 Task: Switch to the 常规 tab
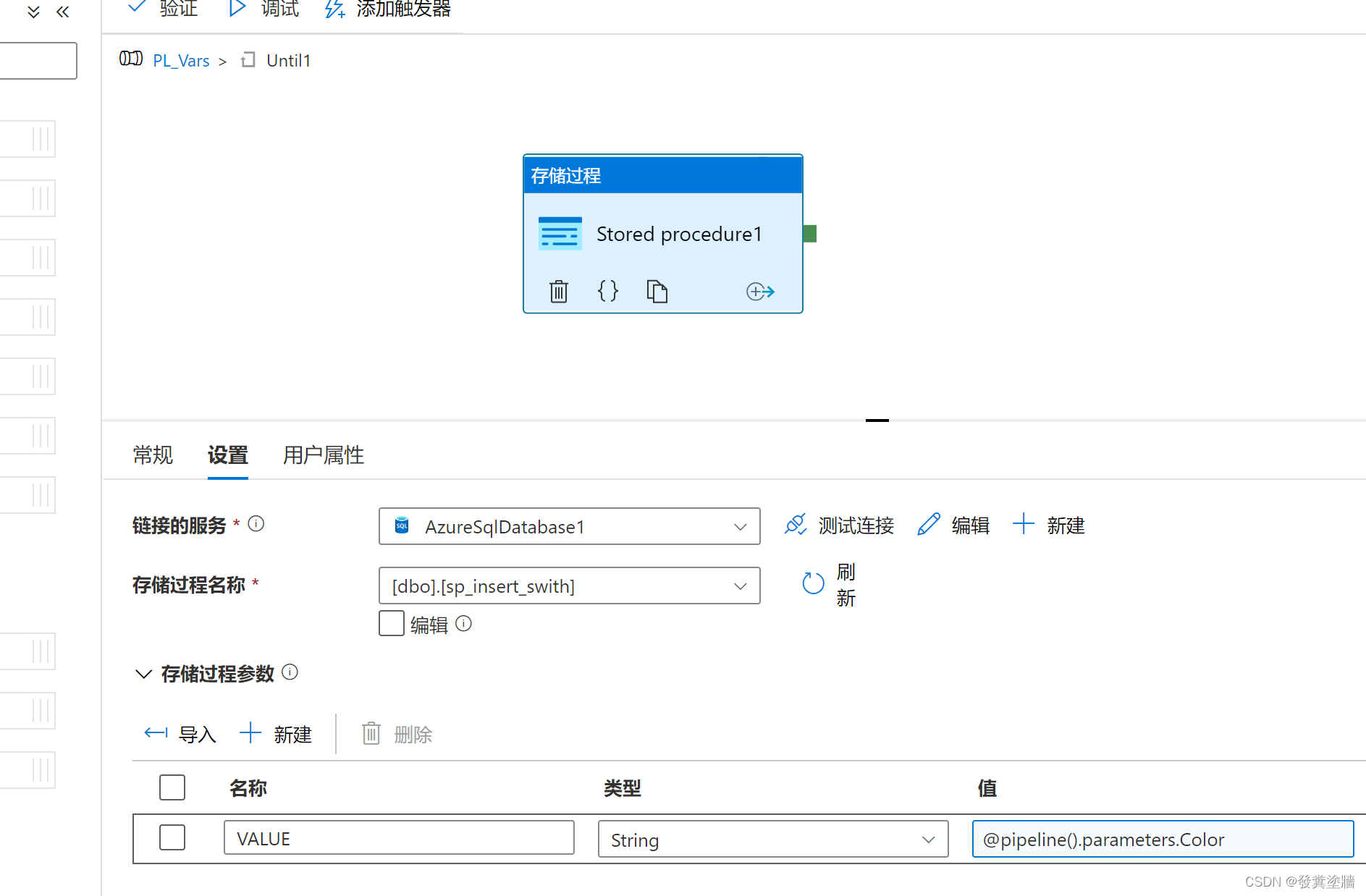click(x=153, y=455)
